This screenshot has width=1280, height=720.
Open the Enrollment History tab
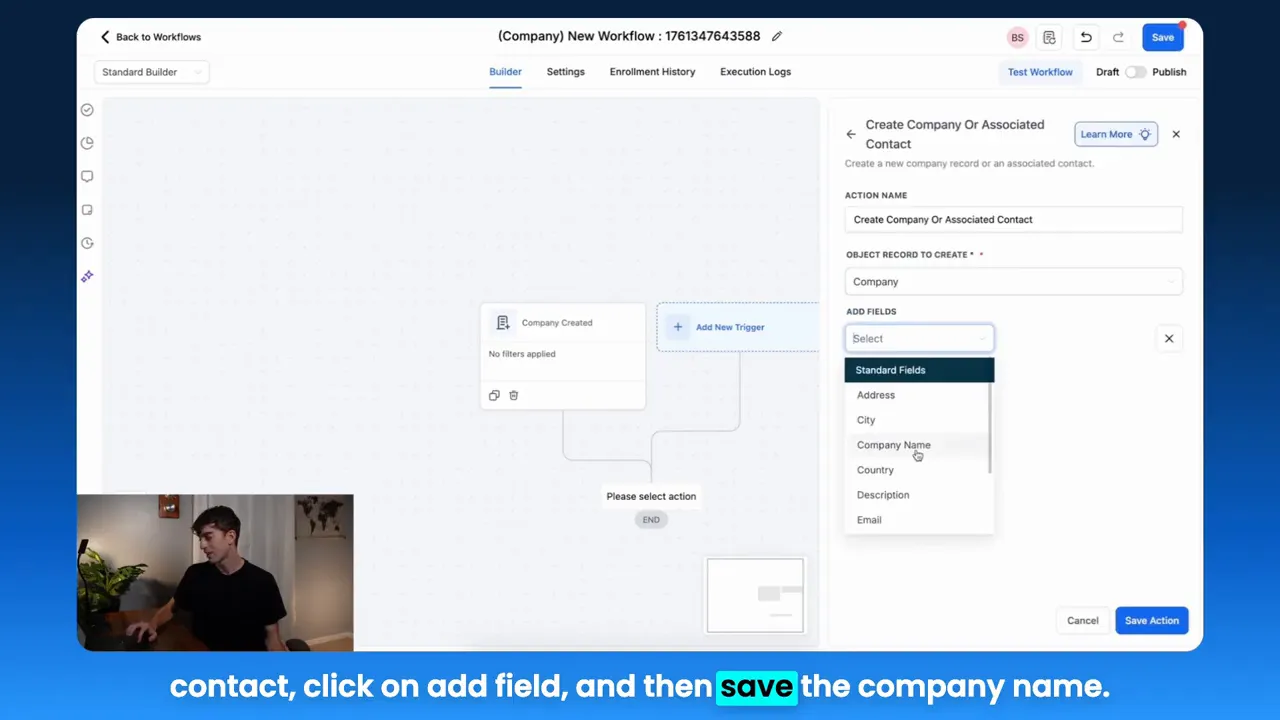[652, 71]
